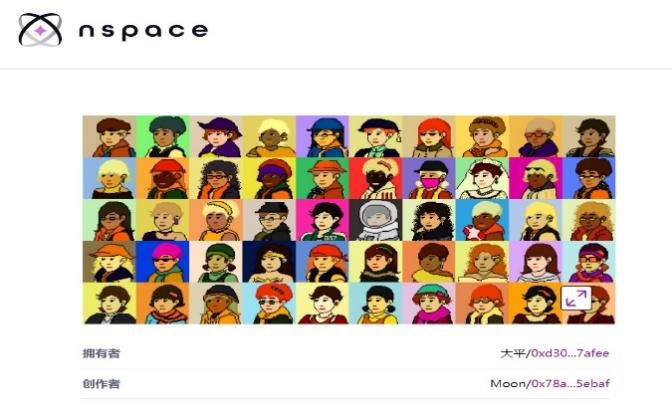
Task: Select the avatar wearing pink face mask
Action: 429,178
